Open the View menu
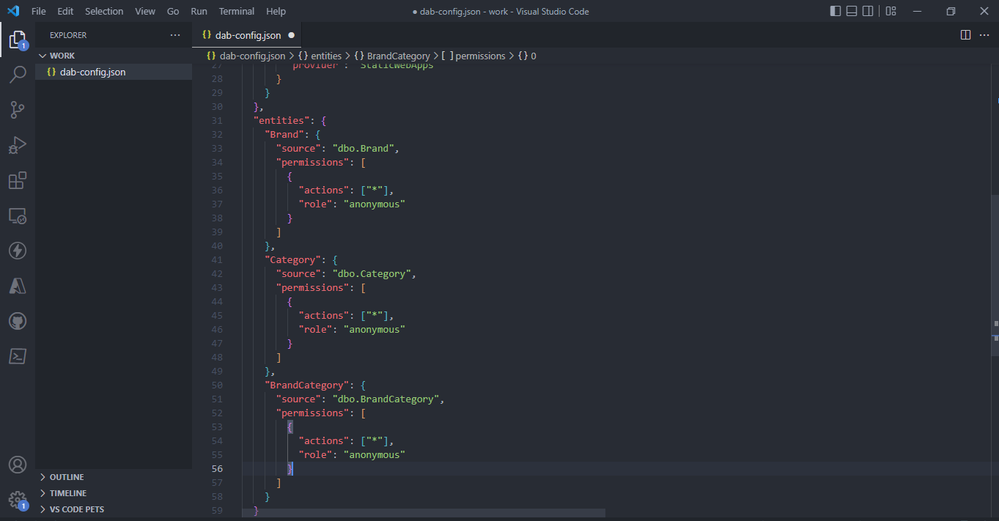This screenshot has height=521, width=999. tap(145, 11)
